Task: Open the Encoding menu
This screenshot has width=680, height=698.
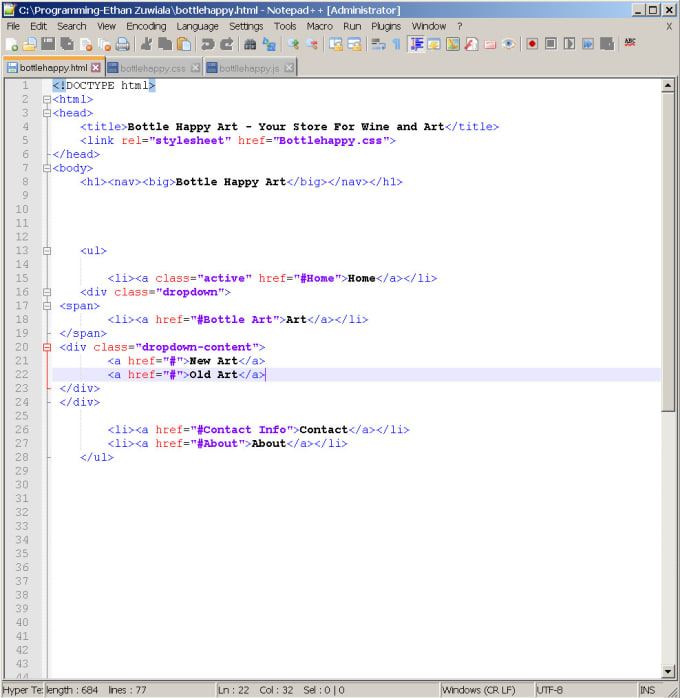Action: [146, 26]
